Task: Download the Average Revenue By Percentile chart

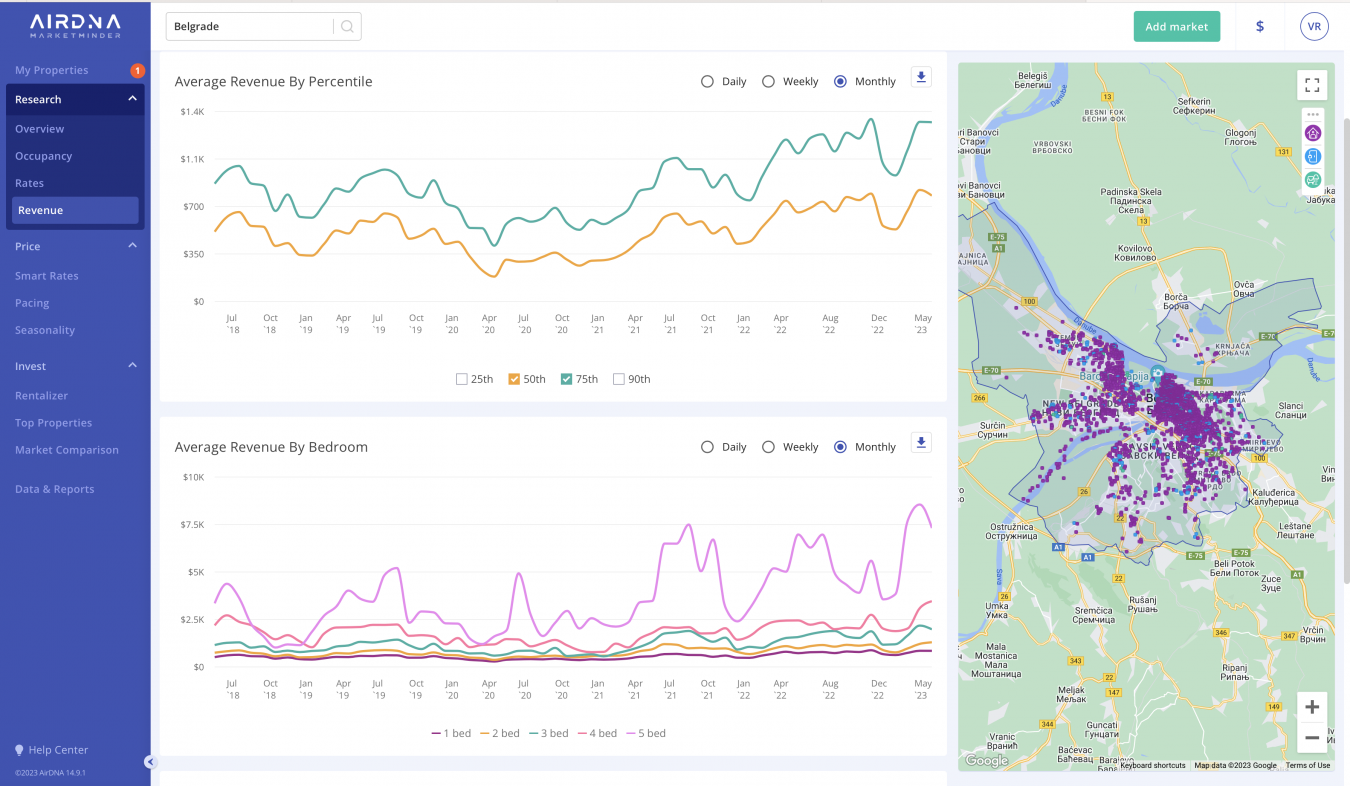Action: [x=921, y=77]
